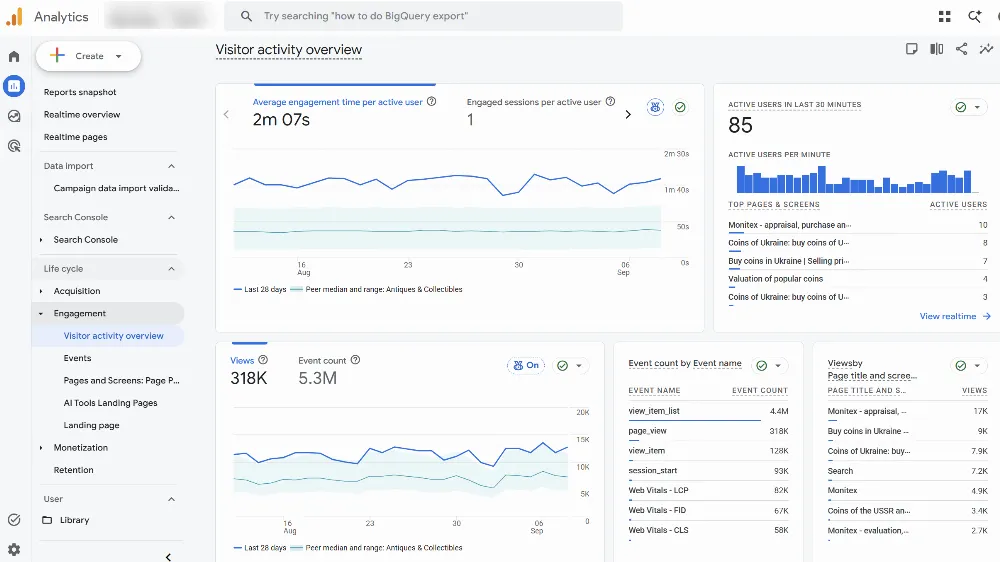This screenshot has width=1000, height=562.
Task: Open Pages and Screens: Page P... report
Action: [121, 380]
